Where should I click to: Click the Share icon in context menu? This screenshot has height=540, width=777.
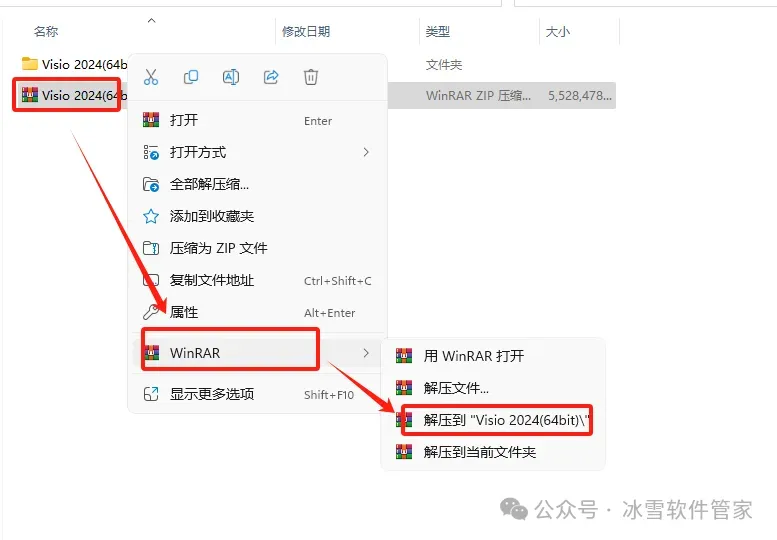coord(271,77)
